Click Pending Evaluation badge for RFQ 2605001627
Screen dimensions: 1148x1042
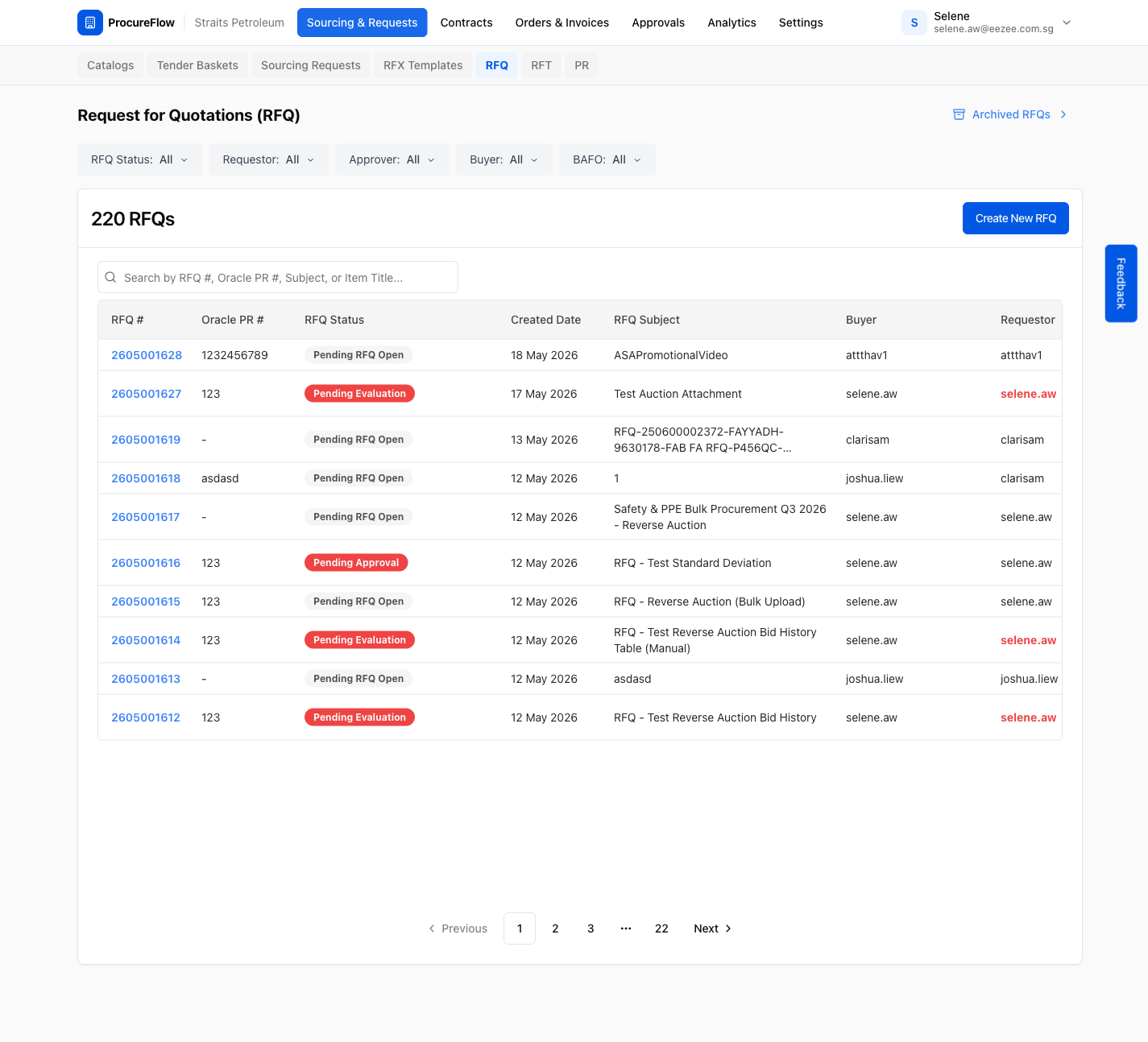[359, 394]
